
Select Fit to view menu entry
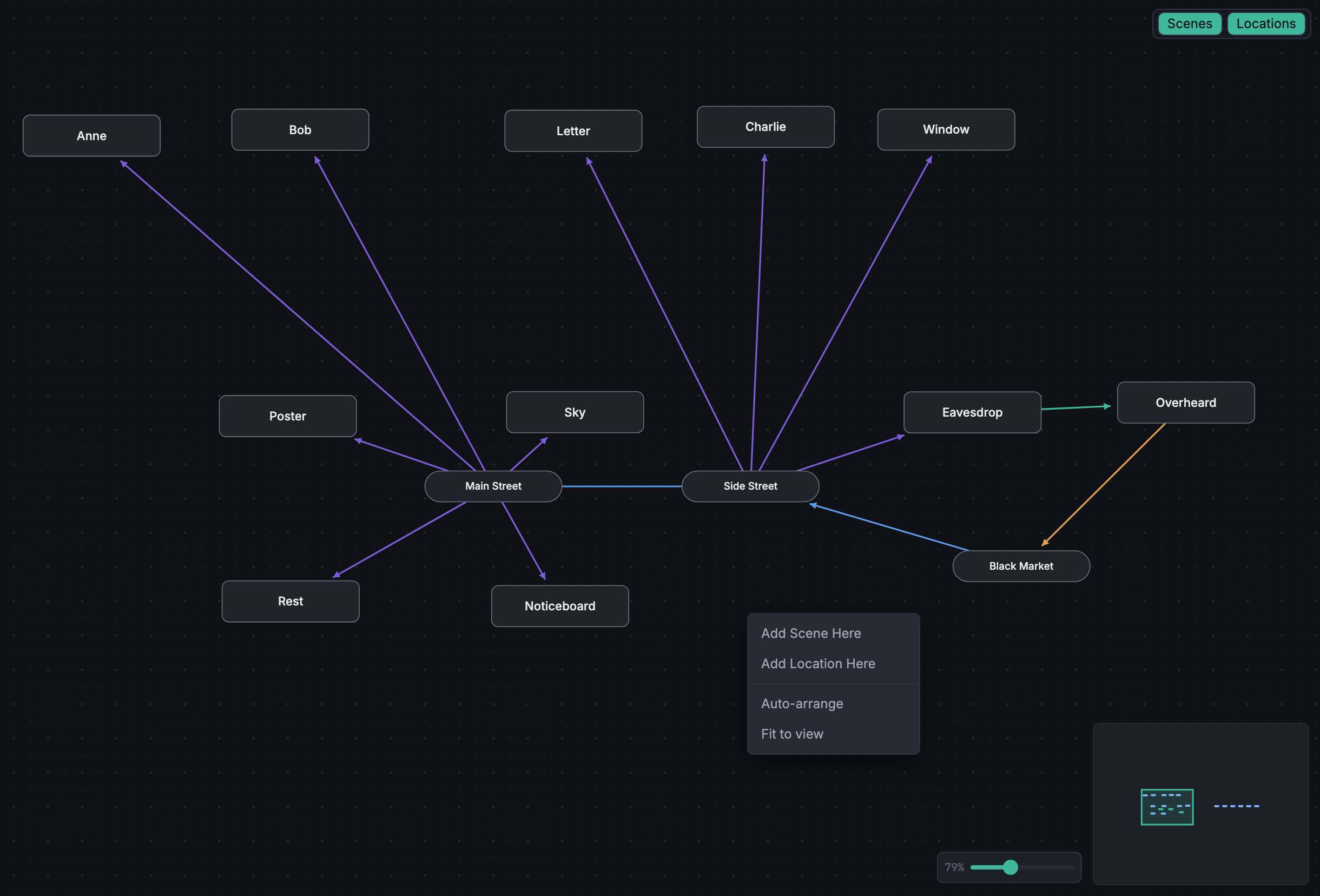[833, 734]
